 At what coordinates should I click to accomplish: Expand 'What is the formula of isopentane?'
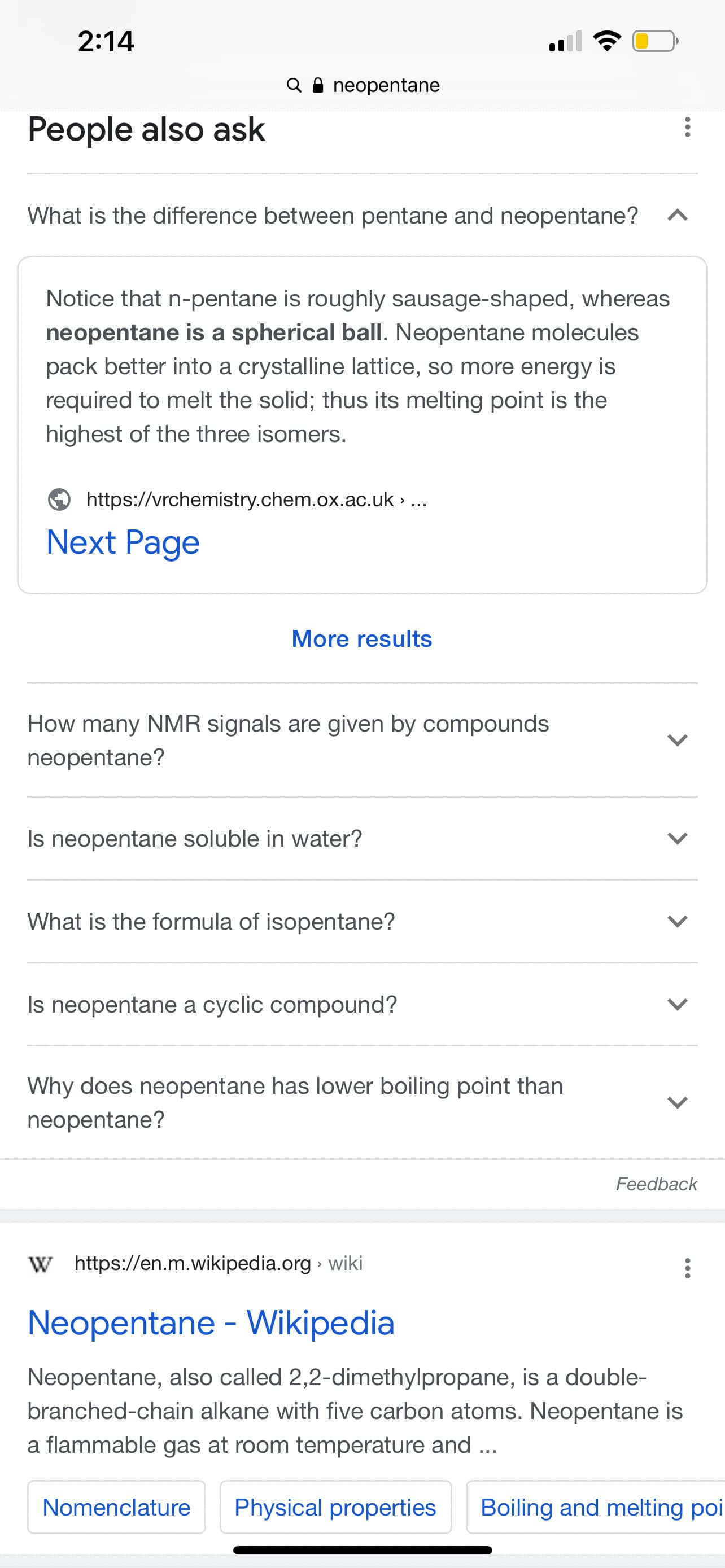click(x=362, y=922)
